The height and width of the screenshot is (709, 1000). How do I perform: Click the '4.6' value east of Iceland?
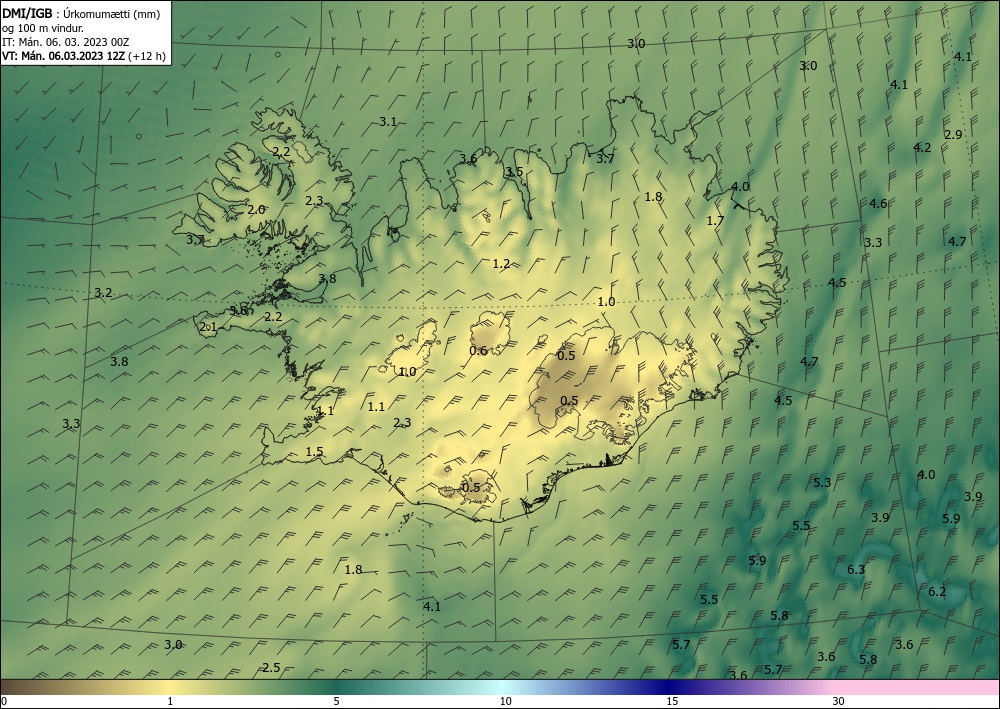878,203
